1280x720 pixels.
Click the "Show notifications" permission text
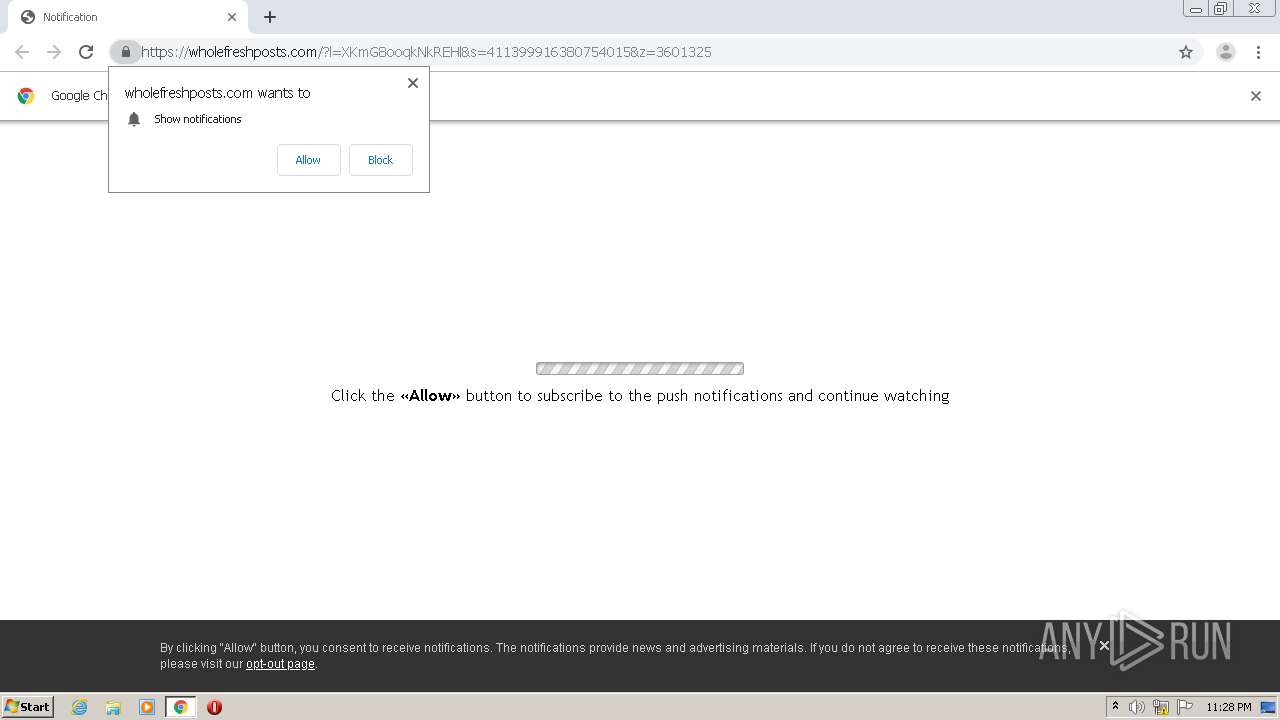click(x=198, y=119)
